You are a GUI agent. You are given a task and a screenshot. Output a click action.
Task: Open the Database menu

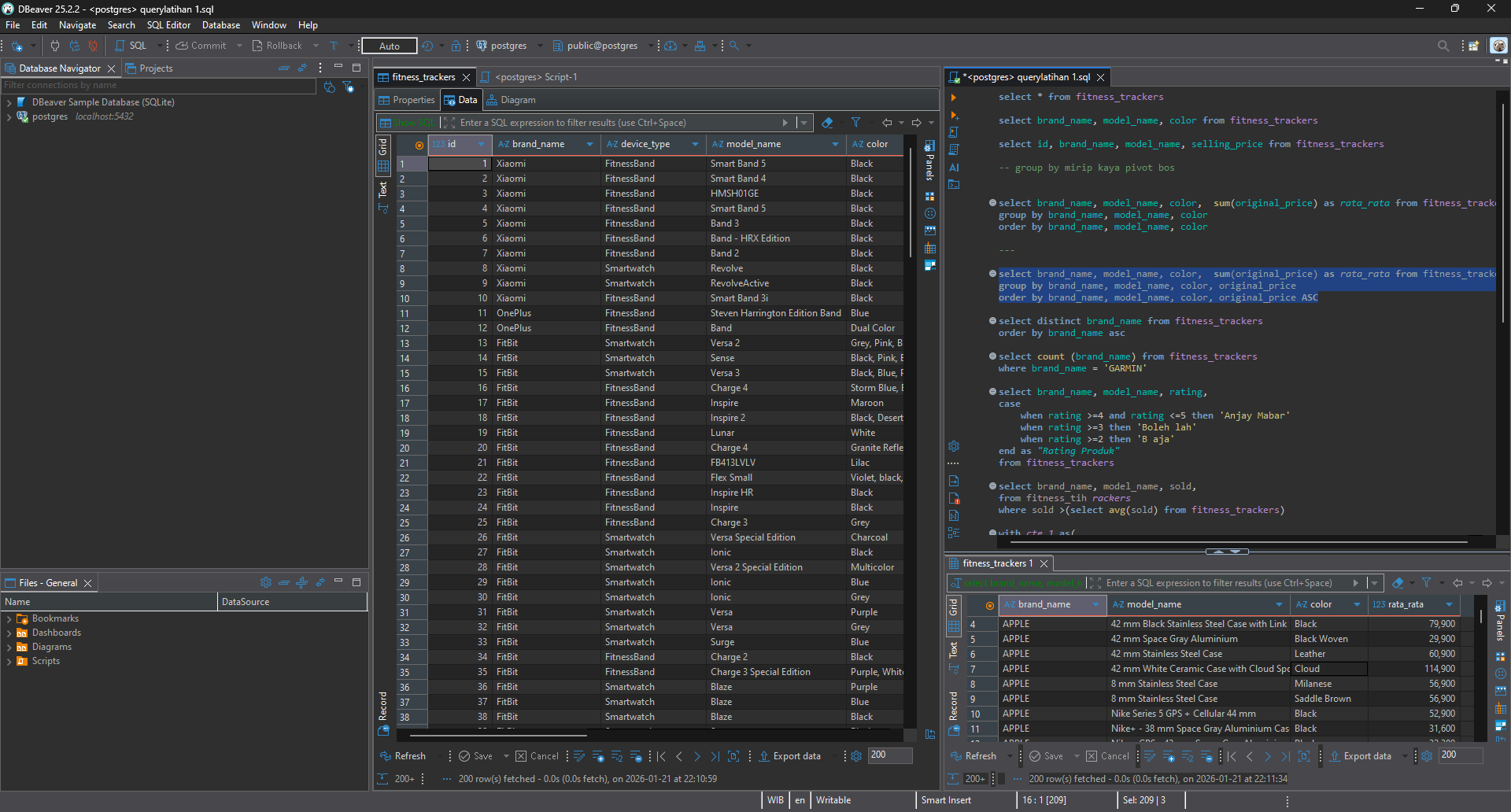[x=220, y=24]
